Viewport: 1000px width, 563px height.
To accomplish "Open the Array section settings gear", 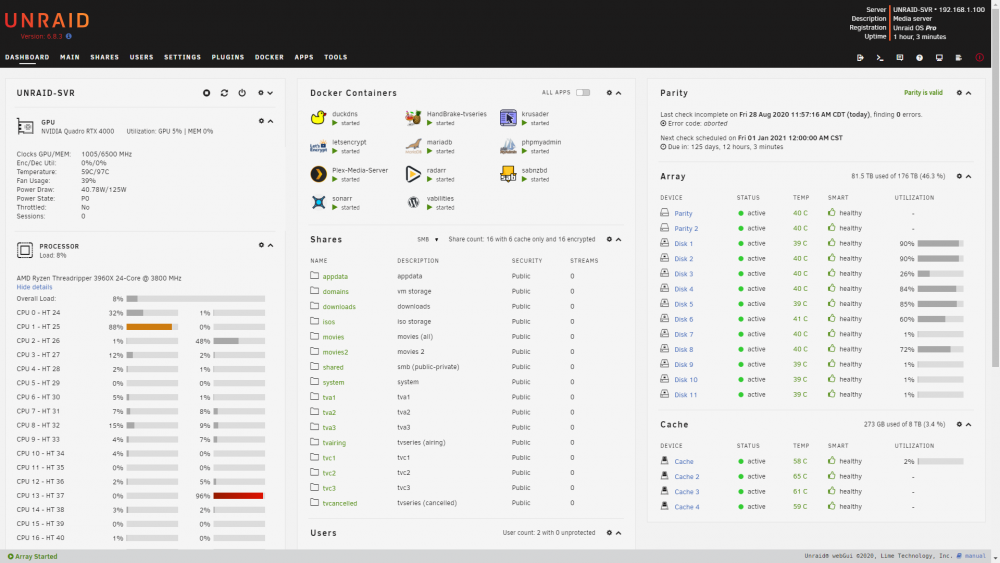I will coord(959,176).
